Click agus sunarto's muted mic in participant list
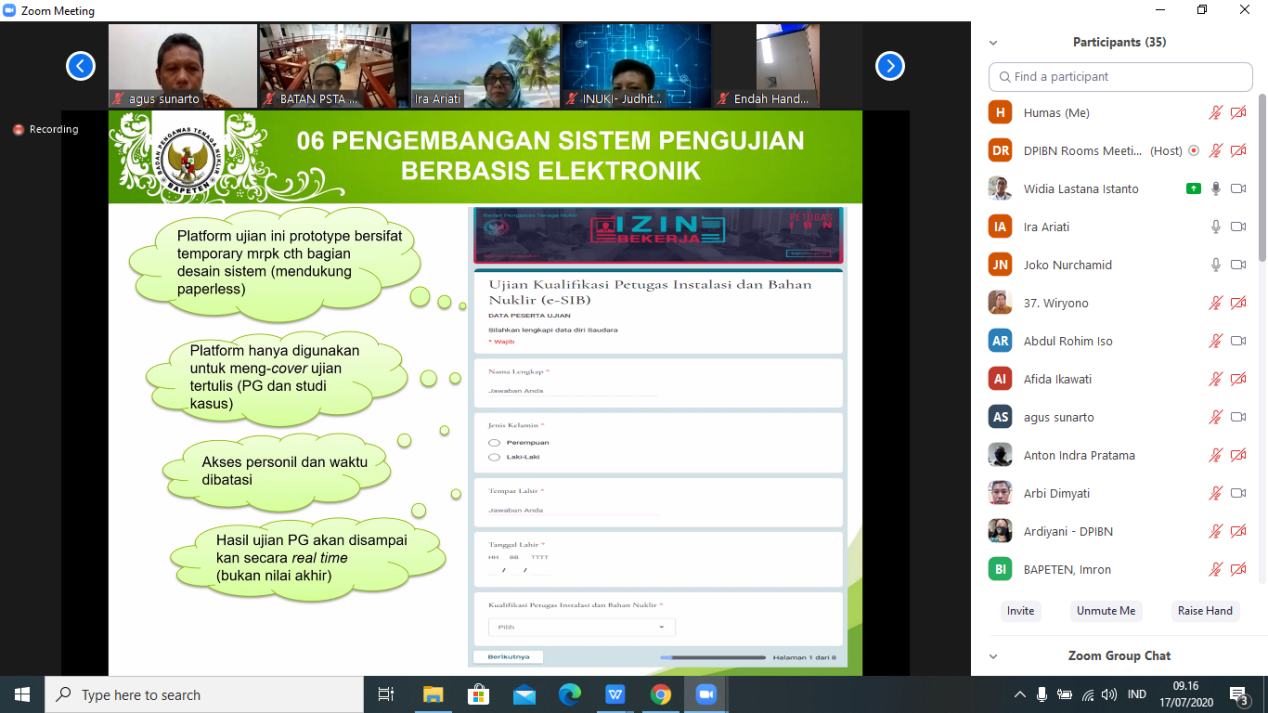The height and width of the screenshot is (713, 1268). tap(1216, 417)
